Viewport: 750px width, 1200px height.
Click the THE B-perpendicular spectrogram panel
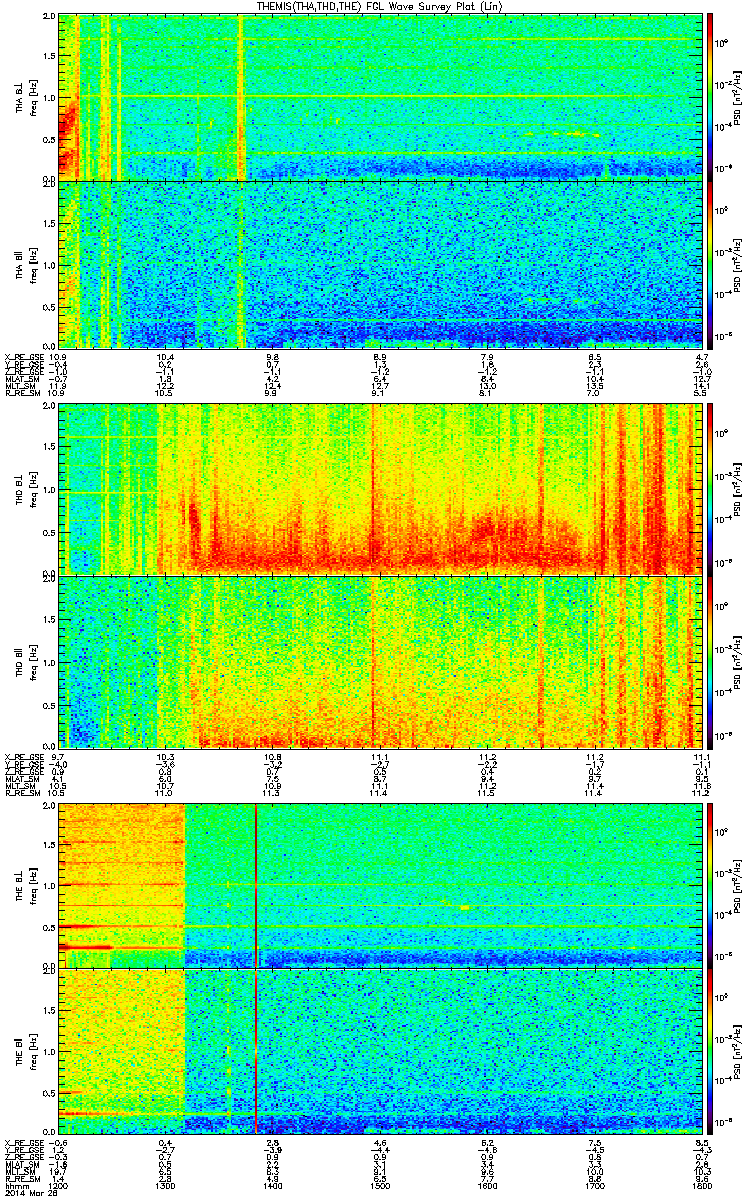[x=381, y=885]
